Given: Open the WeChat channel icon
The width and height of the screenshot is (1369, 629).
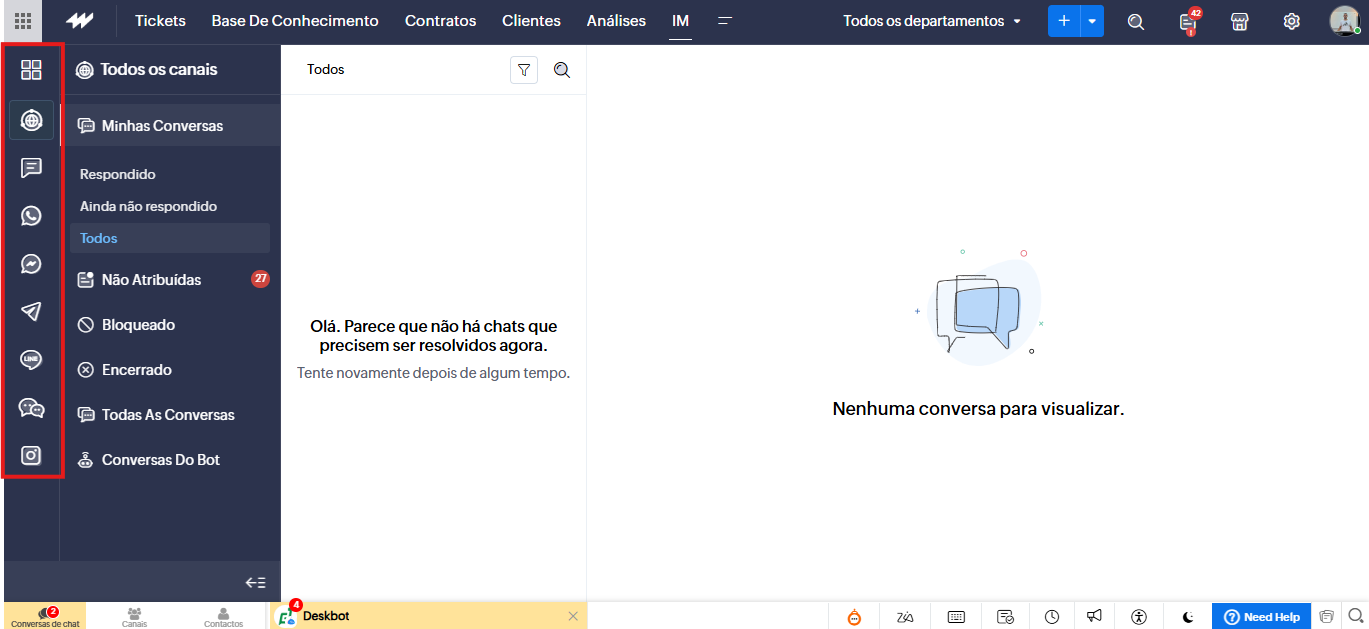Looking at the screenshot, I should [31, 407].
